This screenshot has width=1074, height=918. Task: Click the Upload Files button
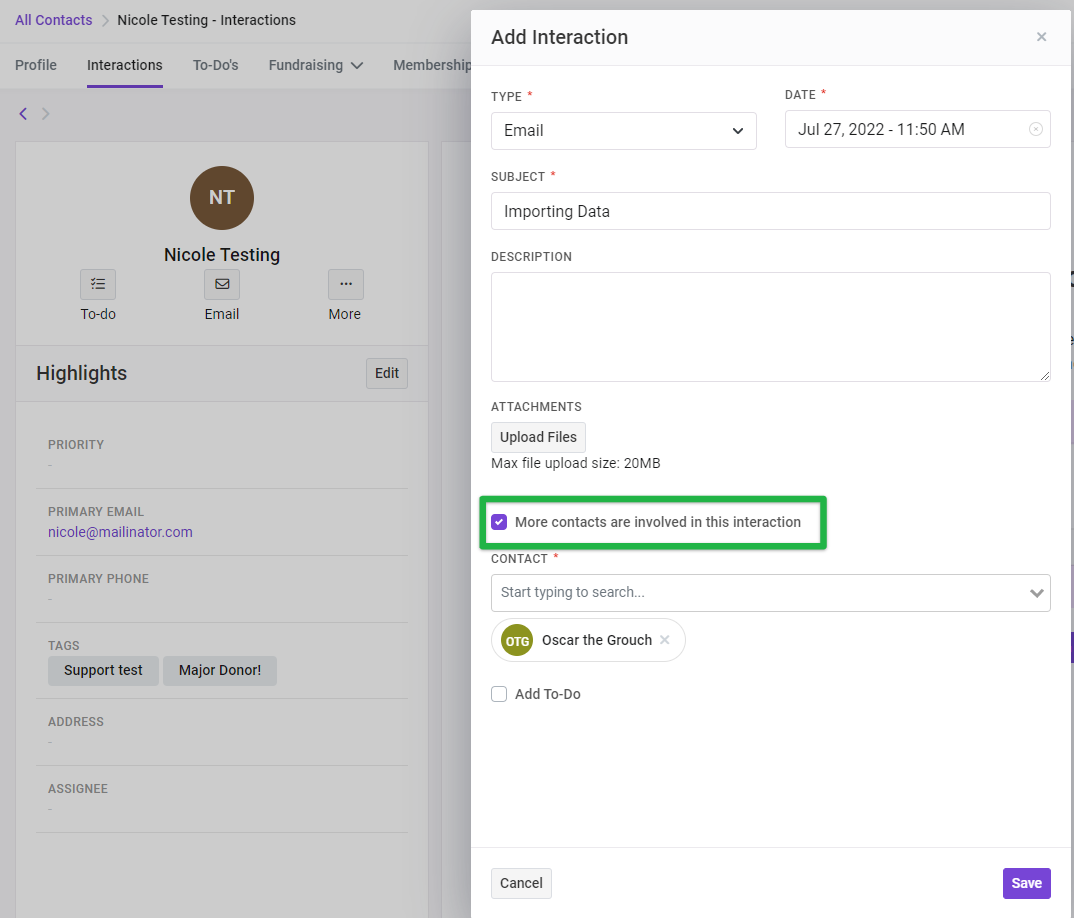point(538,437)
